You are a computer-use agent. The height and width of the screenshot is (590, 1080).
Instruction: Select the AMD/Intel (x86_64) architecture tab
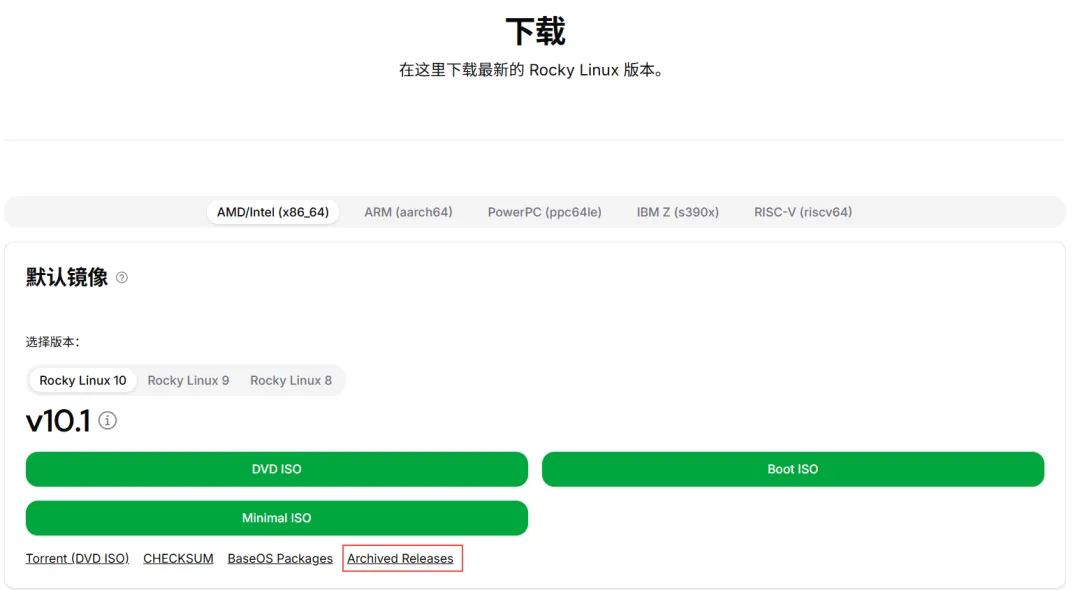tap(273, 212)
